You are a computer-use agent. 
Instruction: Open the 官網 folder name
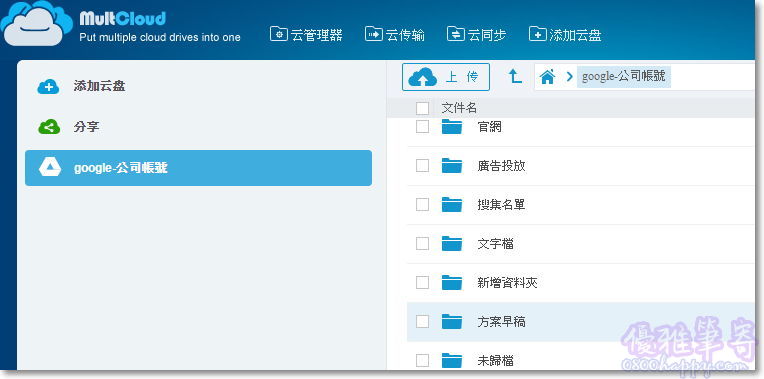pyautogui.click(x=489, y=127)
